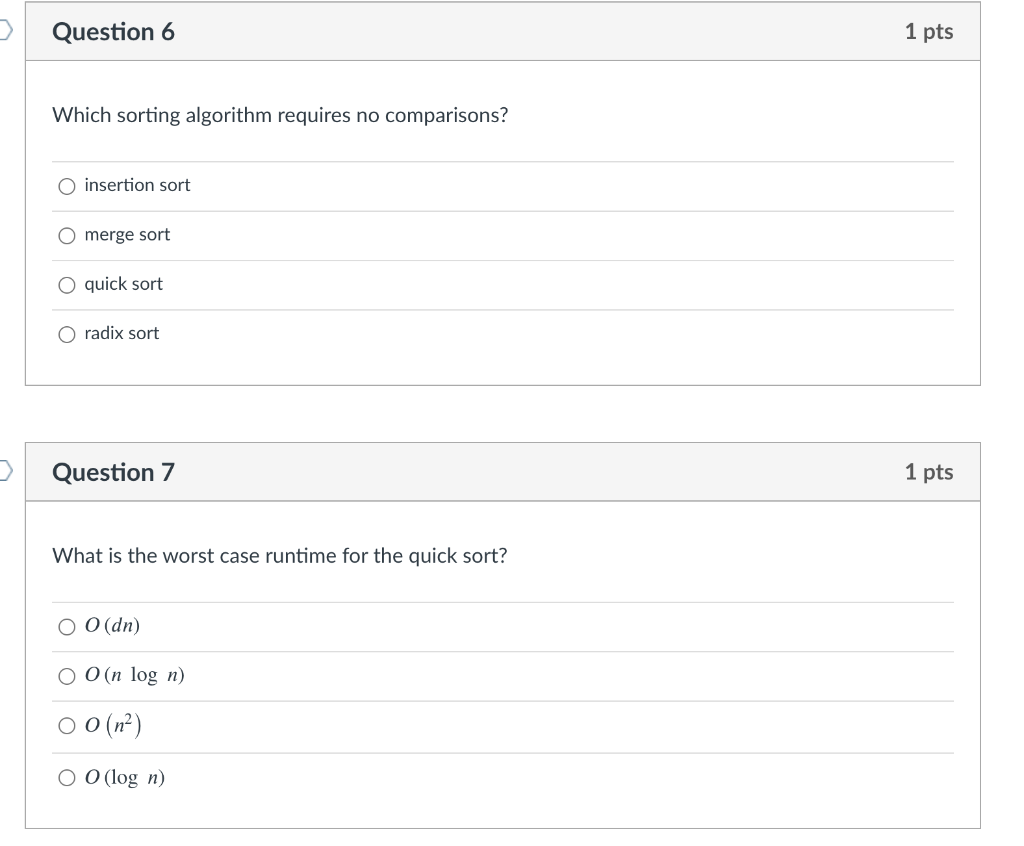Click the "merge sort" answer label
The height and width of the screenshot is (846, 1024).
[127, 235]
